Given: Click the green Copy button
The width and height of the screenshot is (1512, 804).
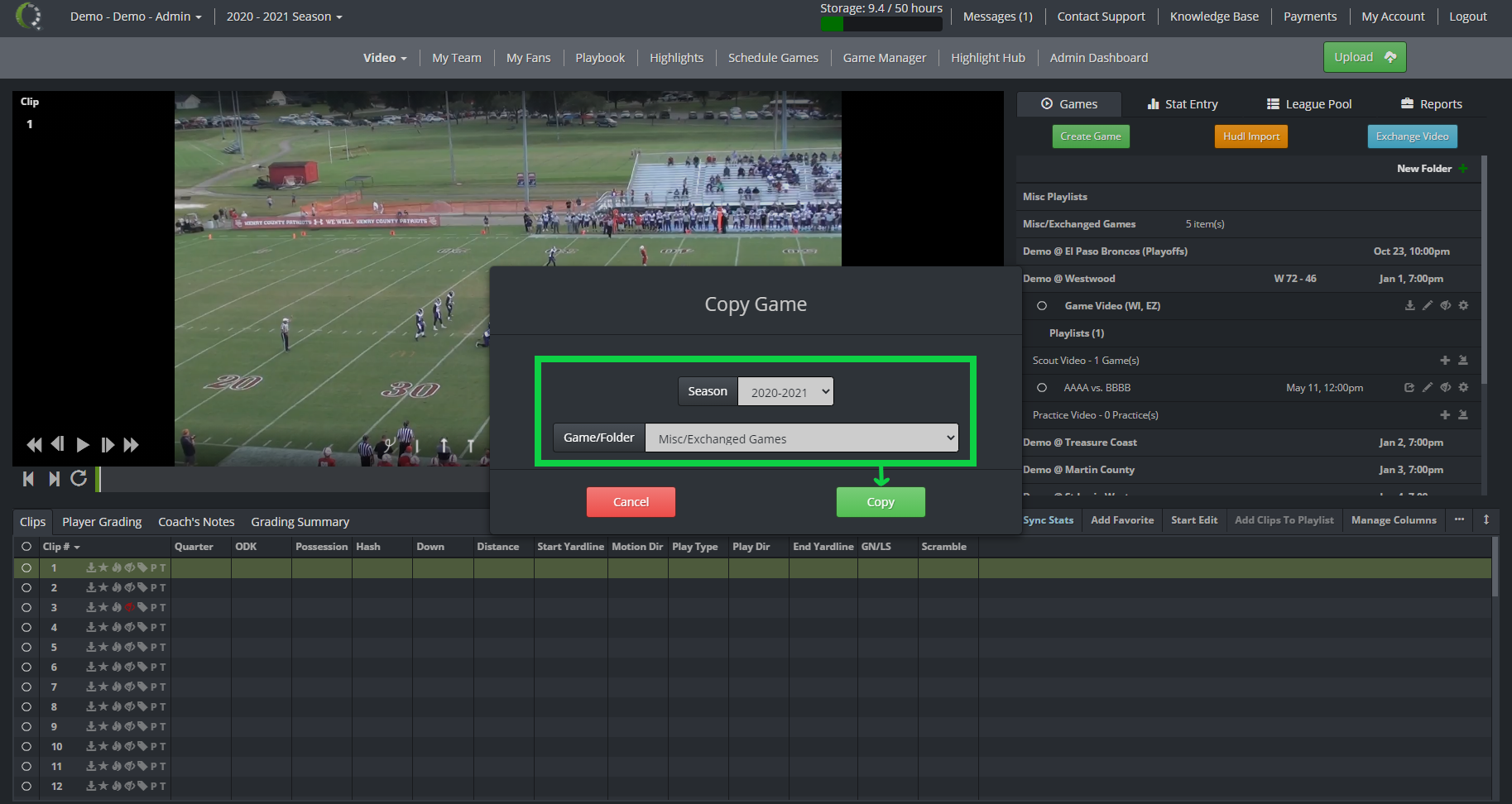Looking at the screenshot, I should (881, 502).
